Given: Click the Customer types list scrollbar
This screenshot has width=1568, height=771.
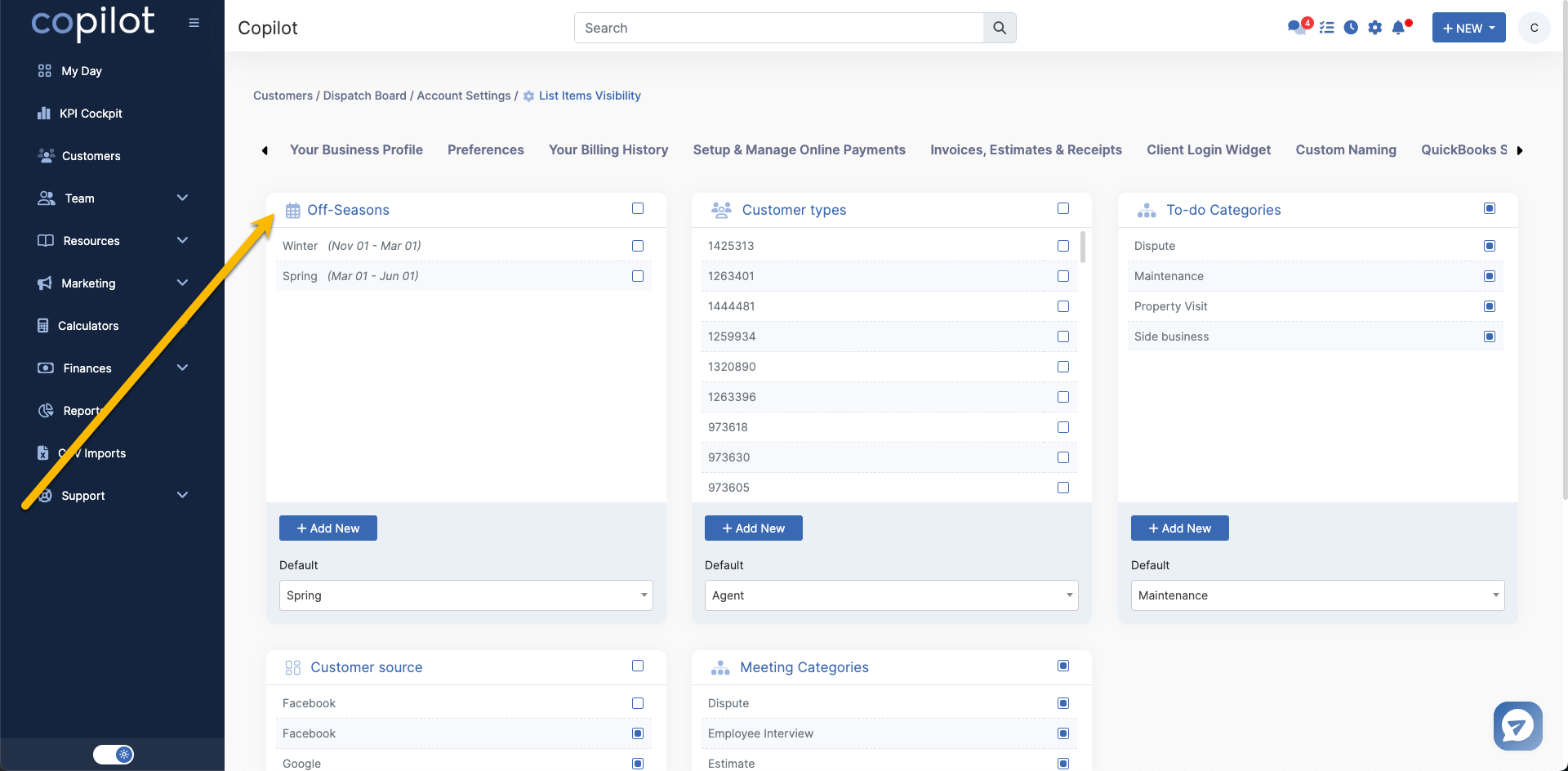Looking at the screenshot, I should pos(1083,247).
